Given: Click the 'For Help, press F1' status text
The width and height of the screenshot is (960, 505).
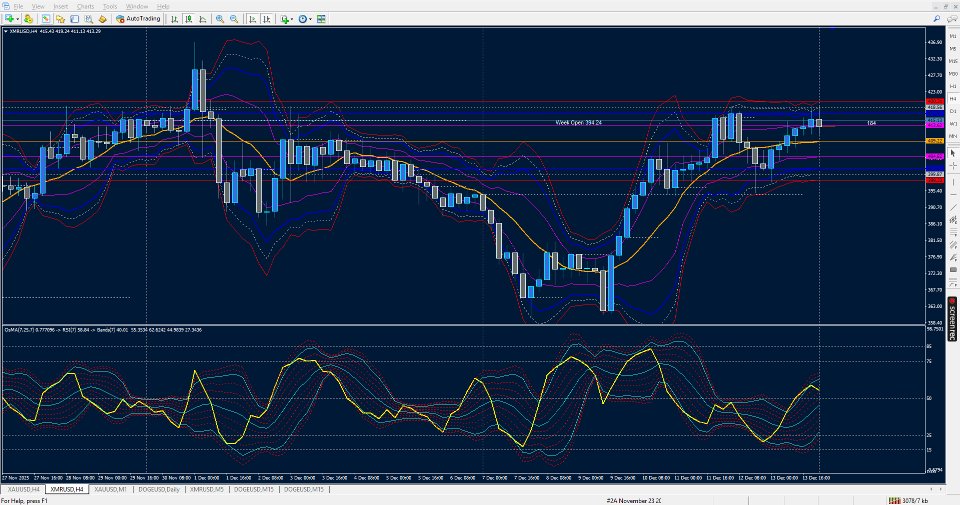Looking at the screenshot, I should (24, 501).
